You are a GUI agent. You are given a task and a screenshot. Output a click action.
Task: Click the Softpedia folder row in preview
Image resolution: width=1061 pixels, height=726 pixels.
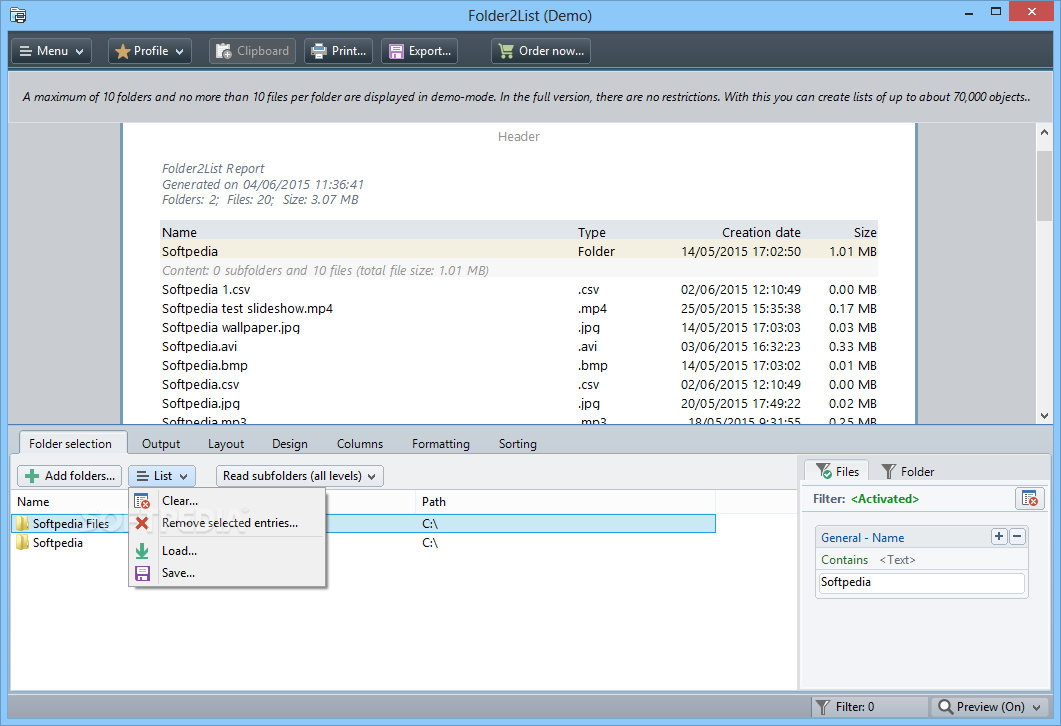pyautogui.click(x=519, y=251)
